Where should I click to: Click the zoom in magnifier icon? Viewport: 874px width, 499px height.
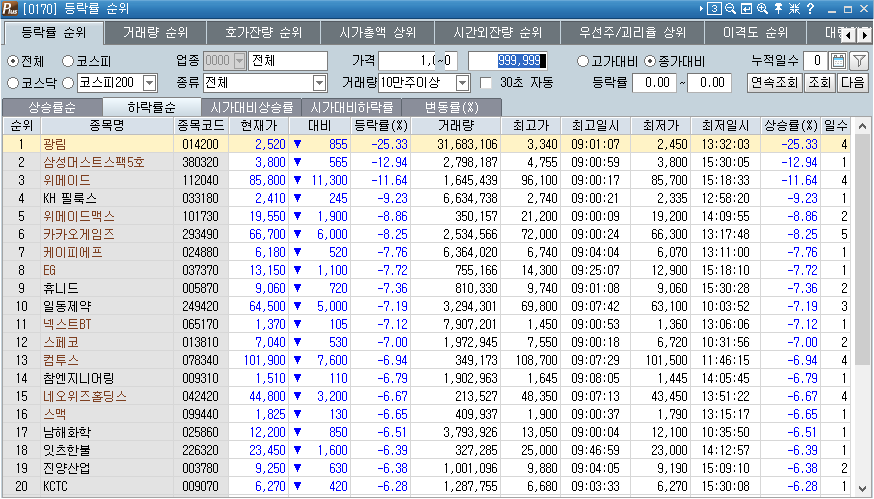pyautogui.click(x=761, y=9)
